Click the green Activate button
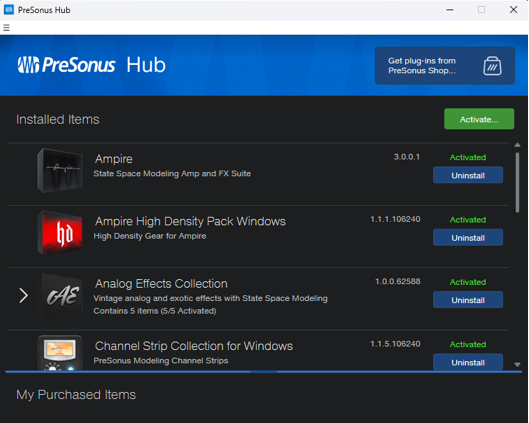This screenshot has height=423, width=529. (x=479, y=119)
